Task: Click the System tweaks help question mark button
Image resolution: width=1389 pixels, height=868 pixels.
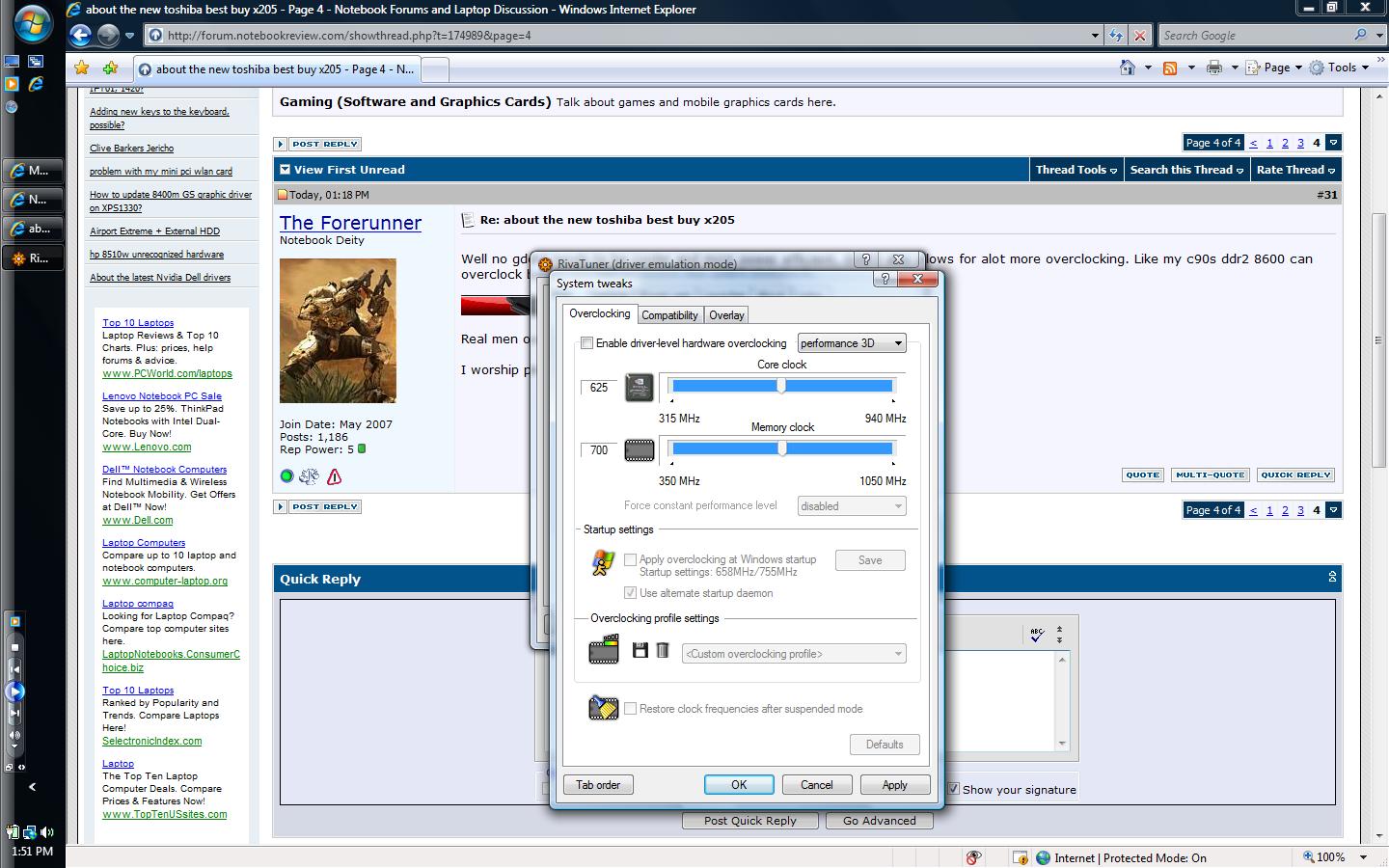Action: pyautogui.click(x=885, y=279)
